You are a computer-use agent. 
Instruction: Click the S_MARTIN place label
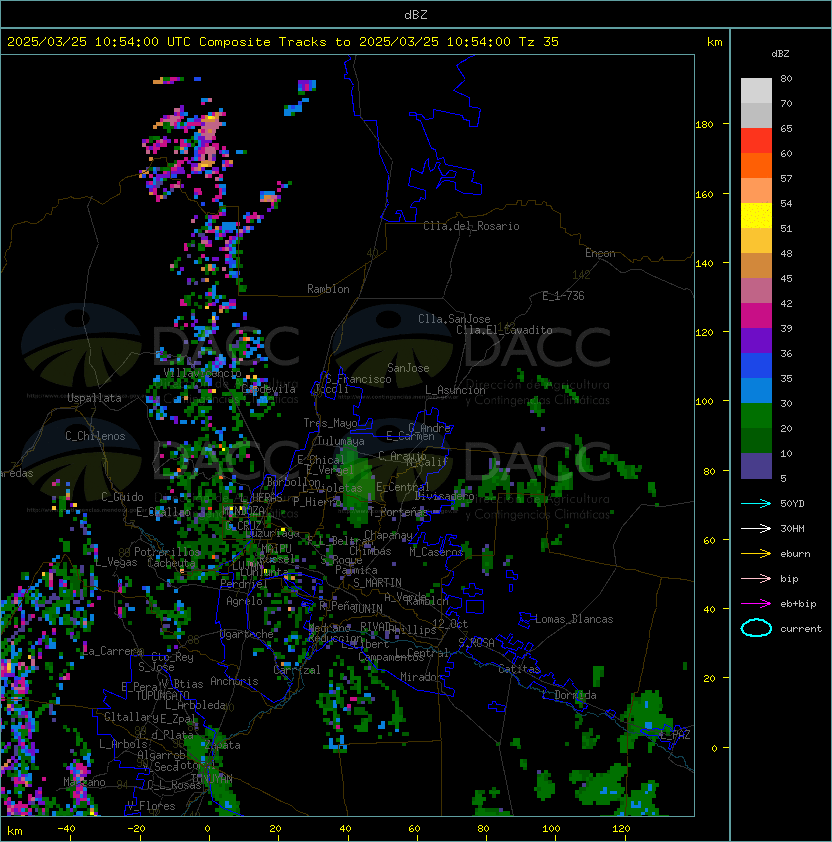[x=378, y=583]
